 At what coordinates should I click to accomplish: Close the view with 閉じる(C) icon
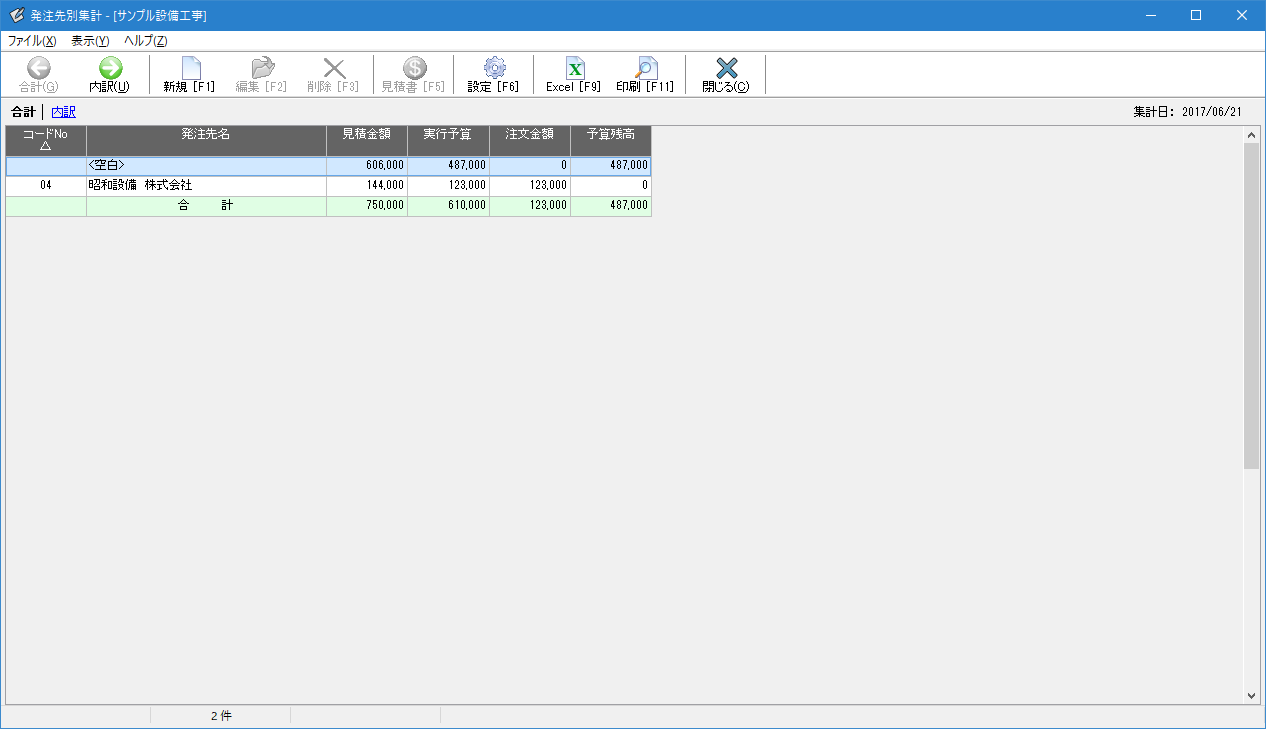(726, 68)
